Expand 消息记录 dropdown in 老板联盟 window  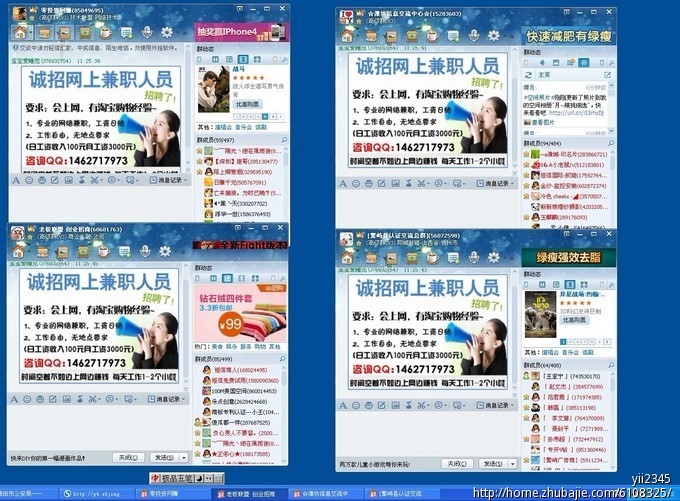(184, 399)
